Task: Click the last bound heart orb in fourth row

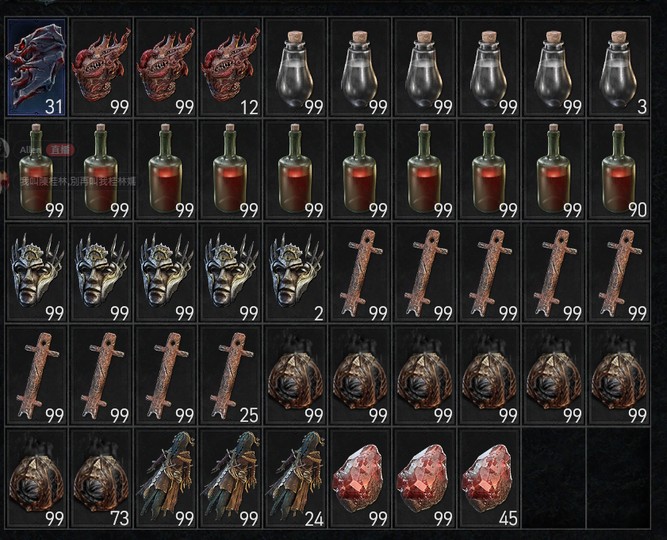Action: click(619, 376)
